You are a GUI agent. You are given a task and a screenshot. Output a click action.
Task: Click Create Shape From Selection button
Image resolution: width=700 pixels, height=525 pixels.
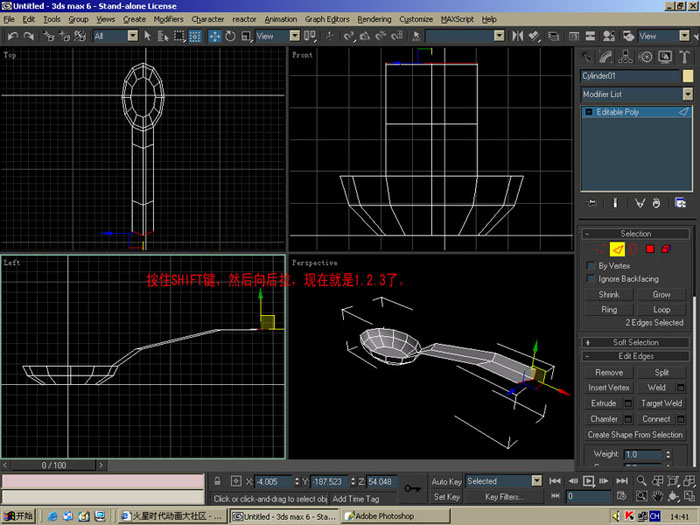click(x=635, y=435)
